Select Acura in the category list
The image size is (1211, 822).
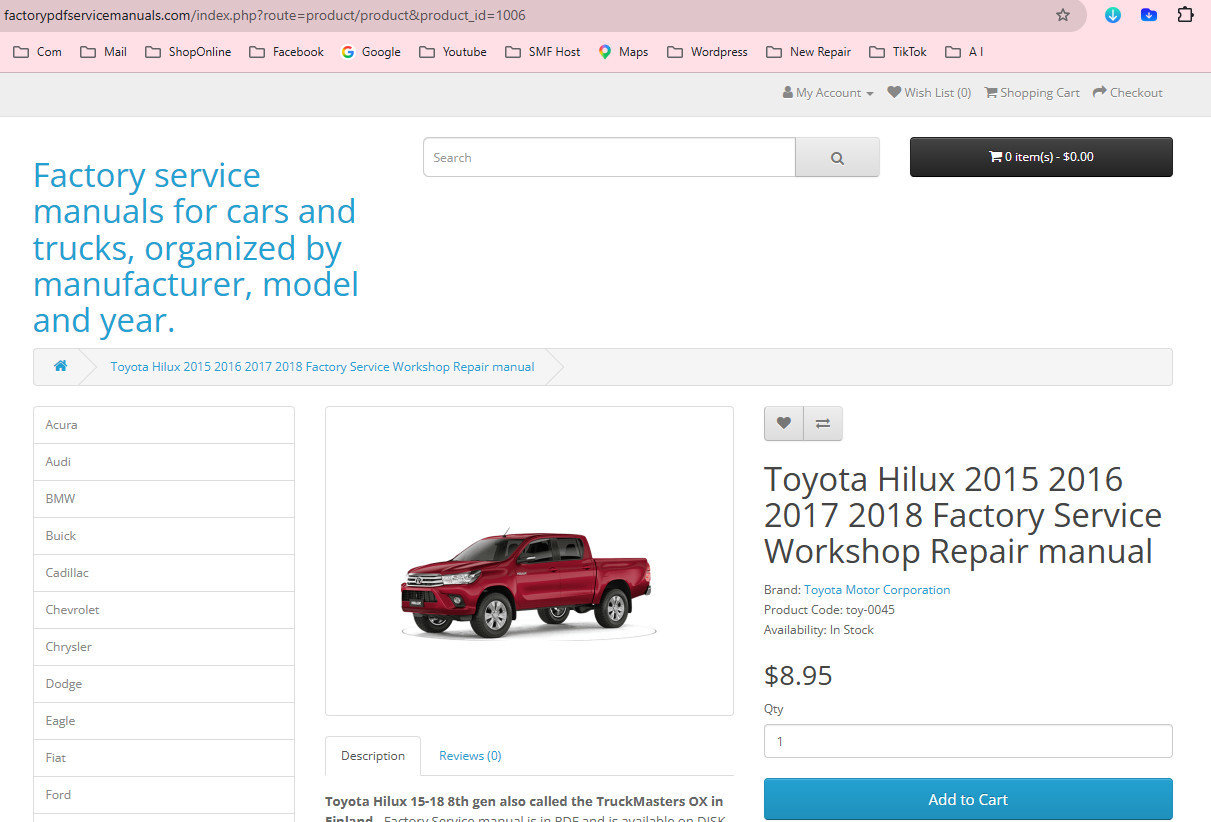164,425
